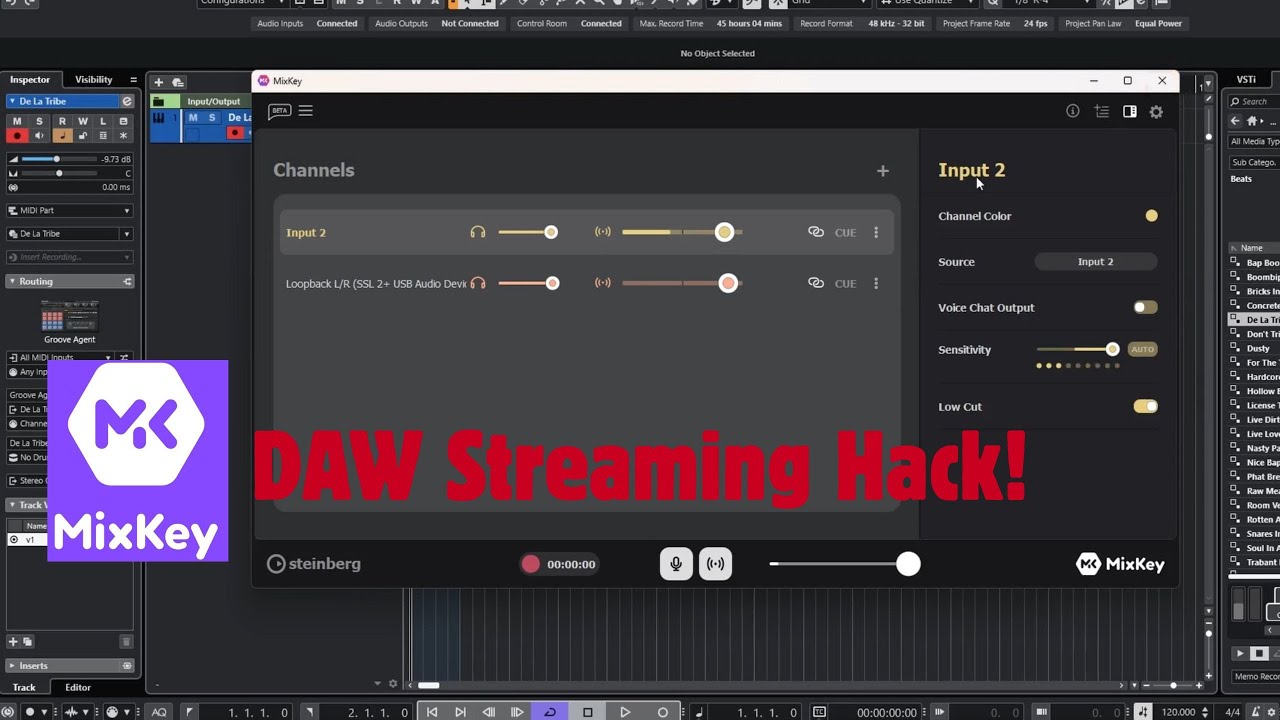The height and width of the screenshot is (720, 1280).
Task: Click the MediaBay back arrow
Action: [1235, 121]
